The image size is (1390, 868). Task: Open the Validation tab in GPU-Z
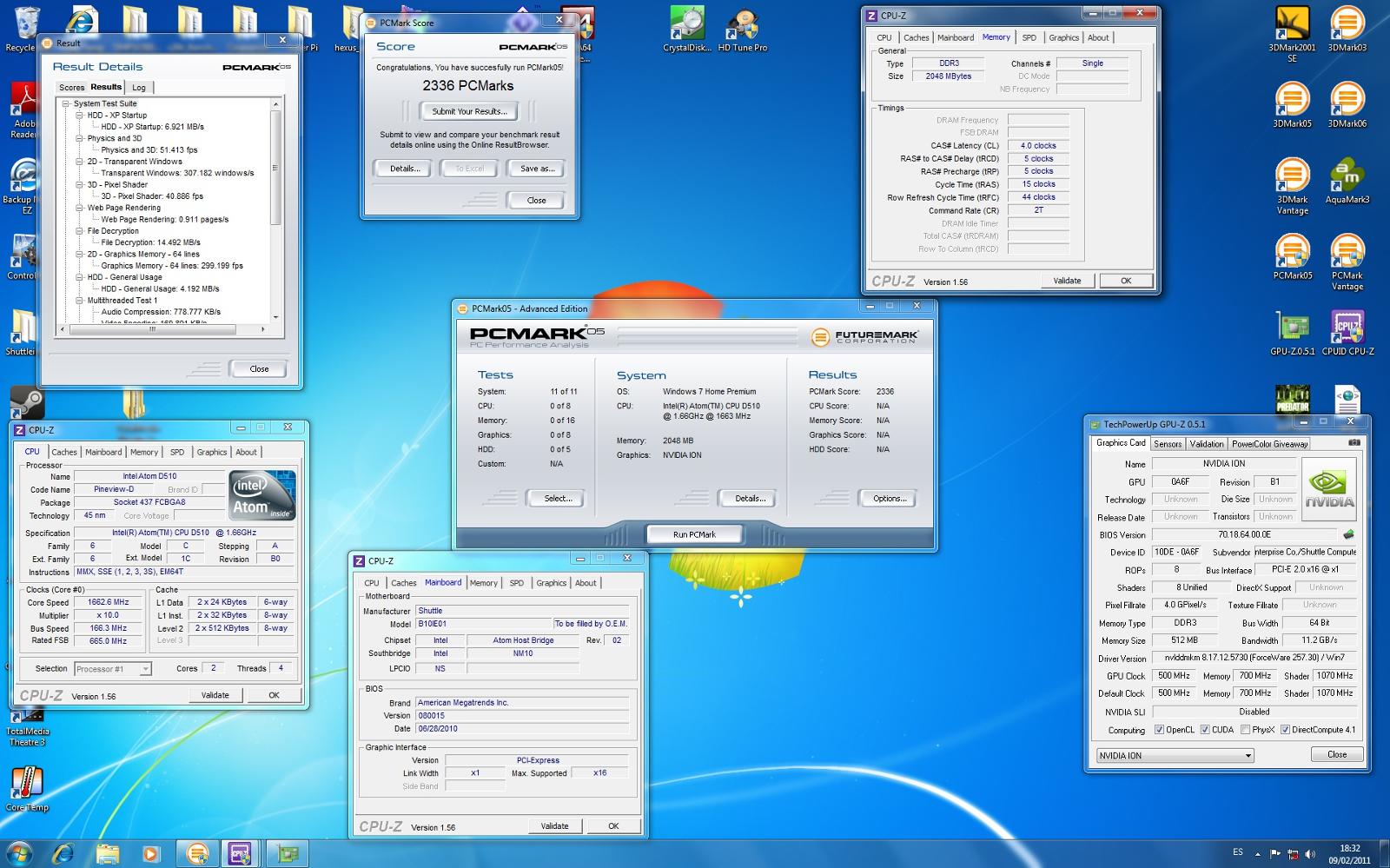point(1206,444)
